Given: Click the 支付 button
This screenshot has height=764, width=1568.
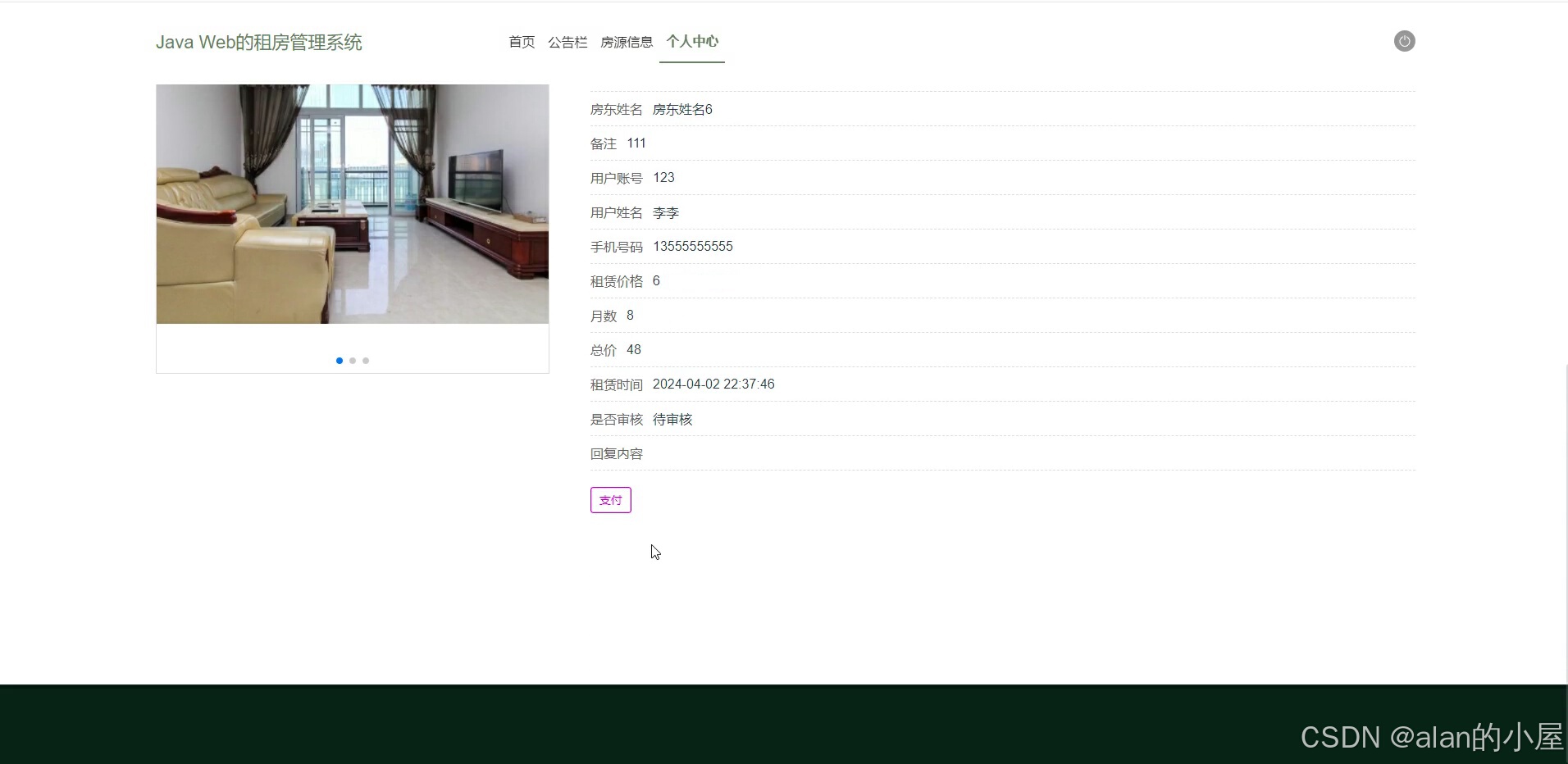Looking at the screenshot, I should 611,500.
